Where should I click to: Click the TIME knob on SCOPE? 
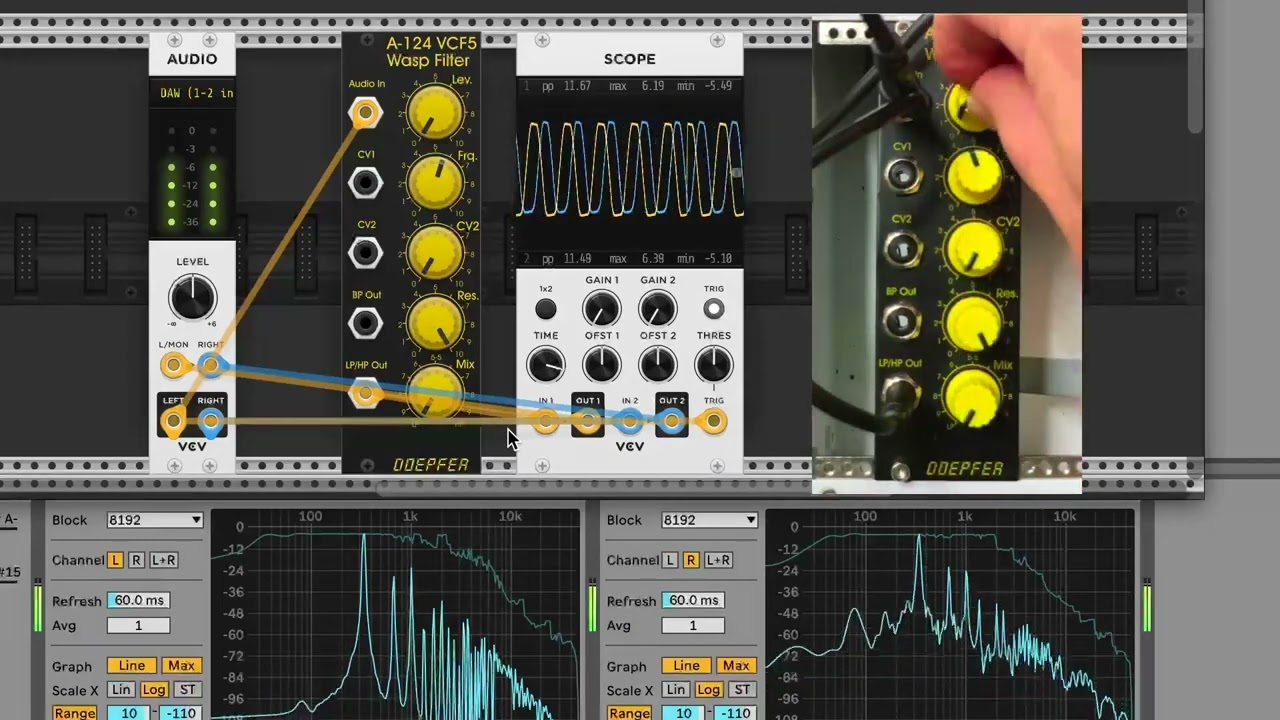point(546,365)
